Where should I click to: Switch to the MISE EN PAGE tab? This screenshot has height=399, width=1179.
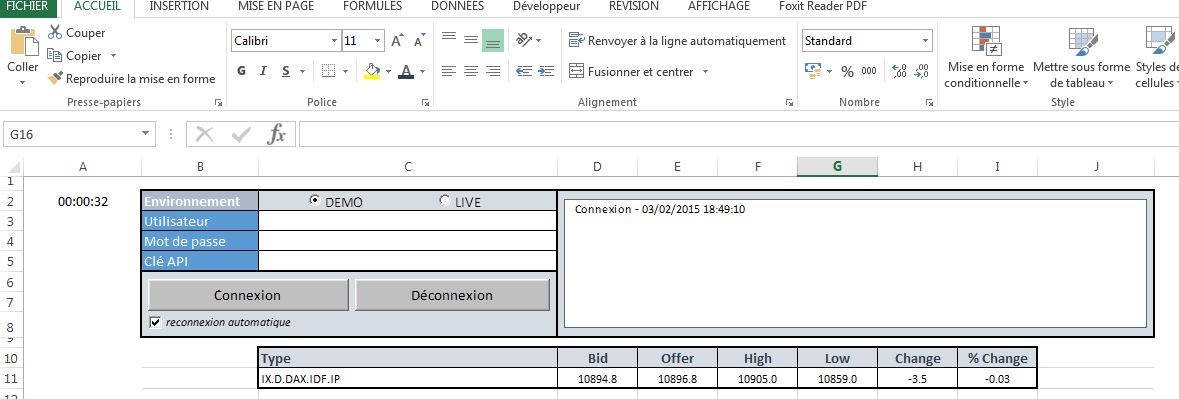coord(276,7)
